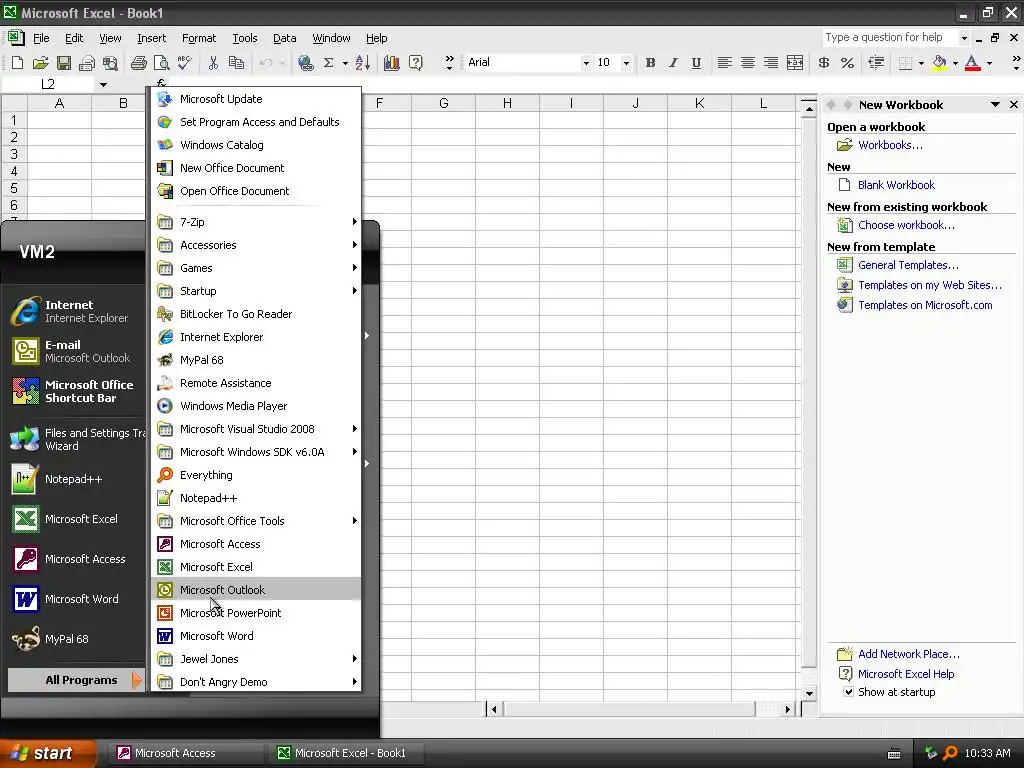1024x768 pixels.
Task: Toggle Italic formatting
Action: pyautogui.click(x=673, y=63)
